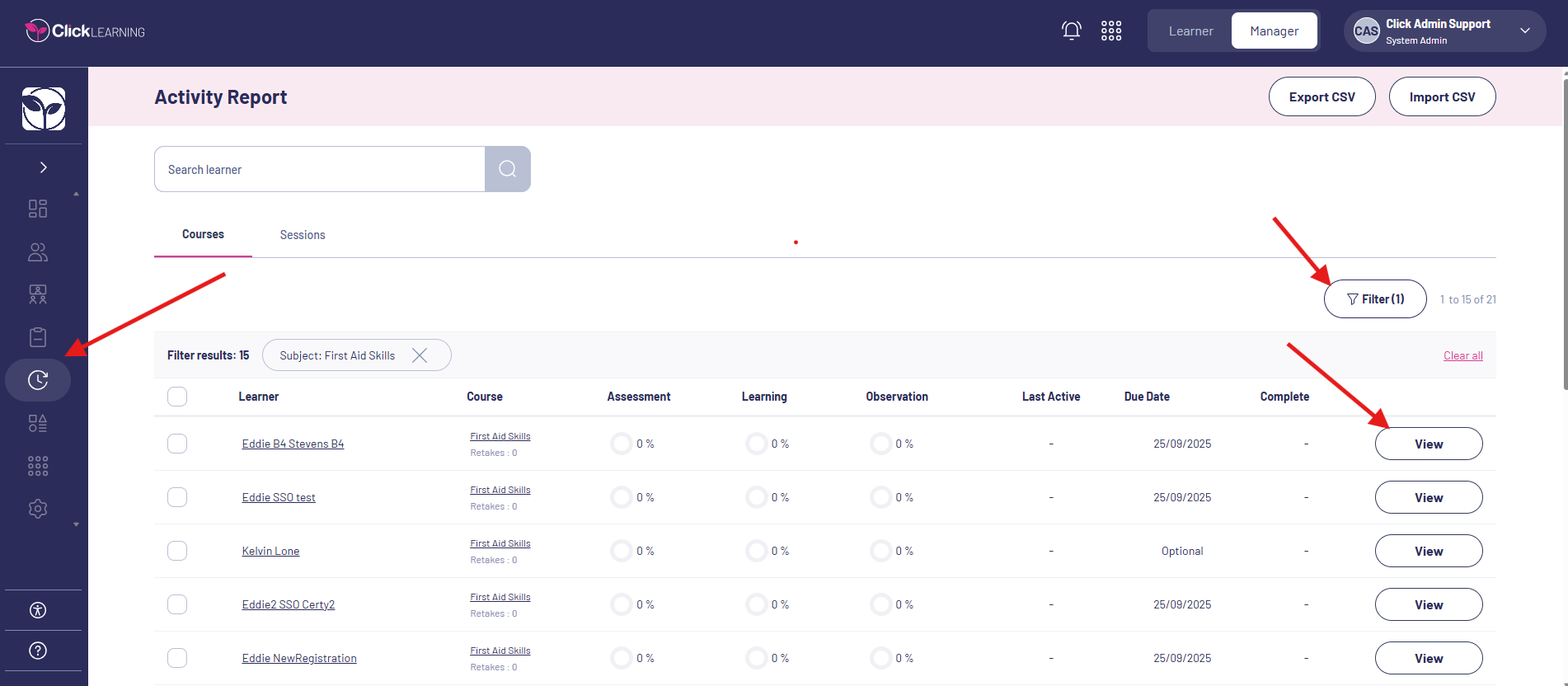Open the clipboard icon in sidebar

pos(38,337)
